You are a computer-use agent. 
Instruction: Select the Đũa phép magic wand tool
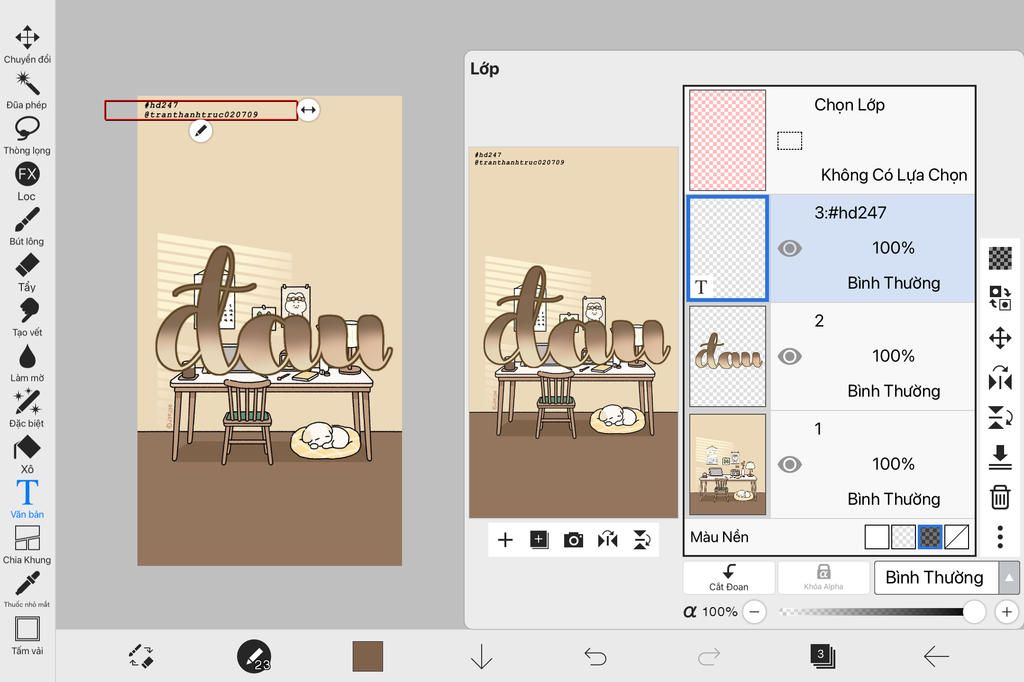pos(27,90)
